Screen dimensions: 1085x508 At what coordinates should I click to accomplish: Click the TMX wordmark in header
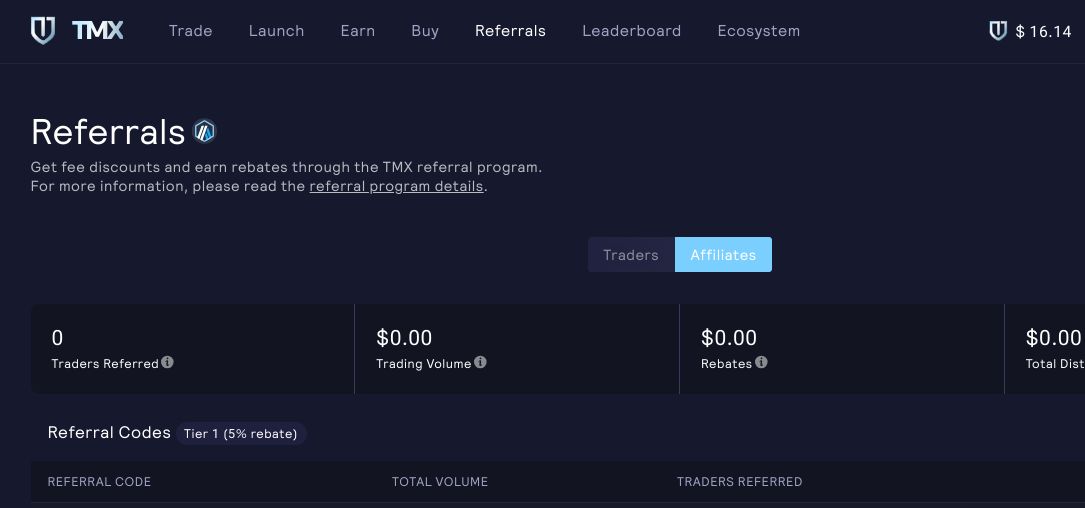98,30
